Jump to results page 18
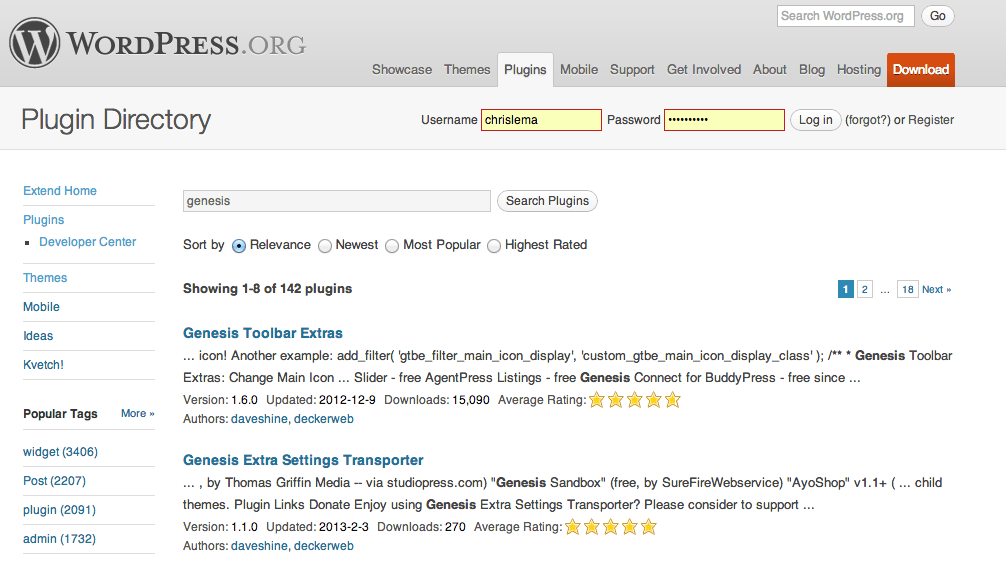The width and height of the screenshot is (1006, 562). [x=907, y=289]
